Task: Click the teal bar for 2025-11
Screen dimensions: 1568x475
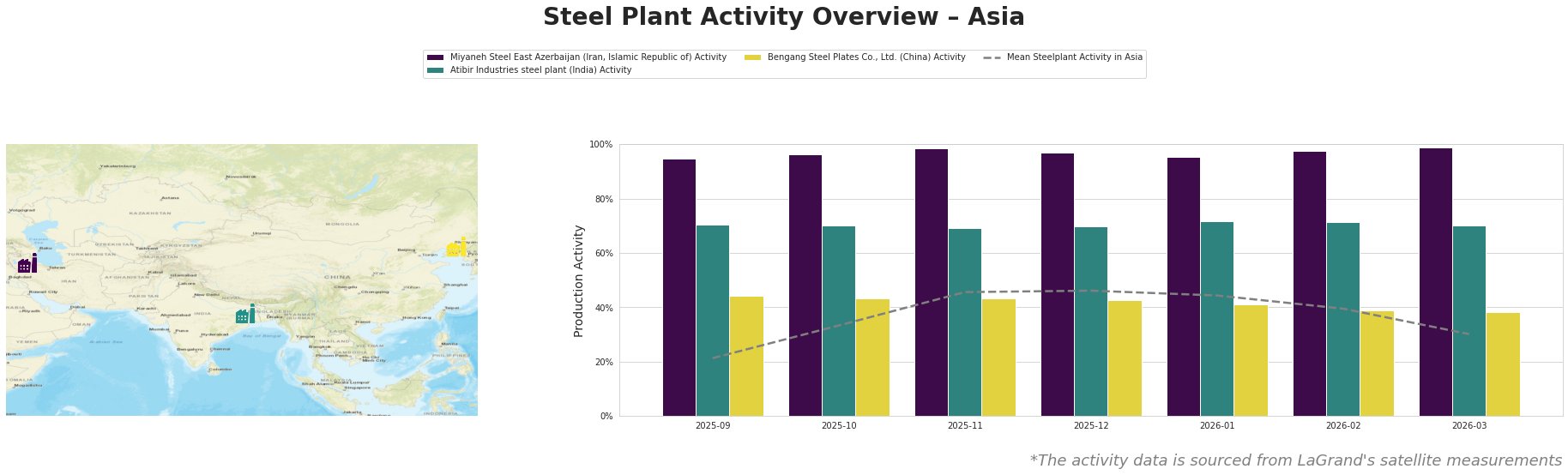Action: click(x=965, y=322)
